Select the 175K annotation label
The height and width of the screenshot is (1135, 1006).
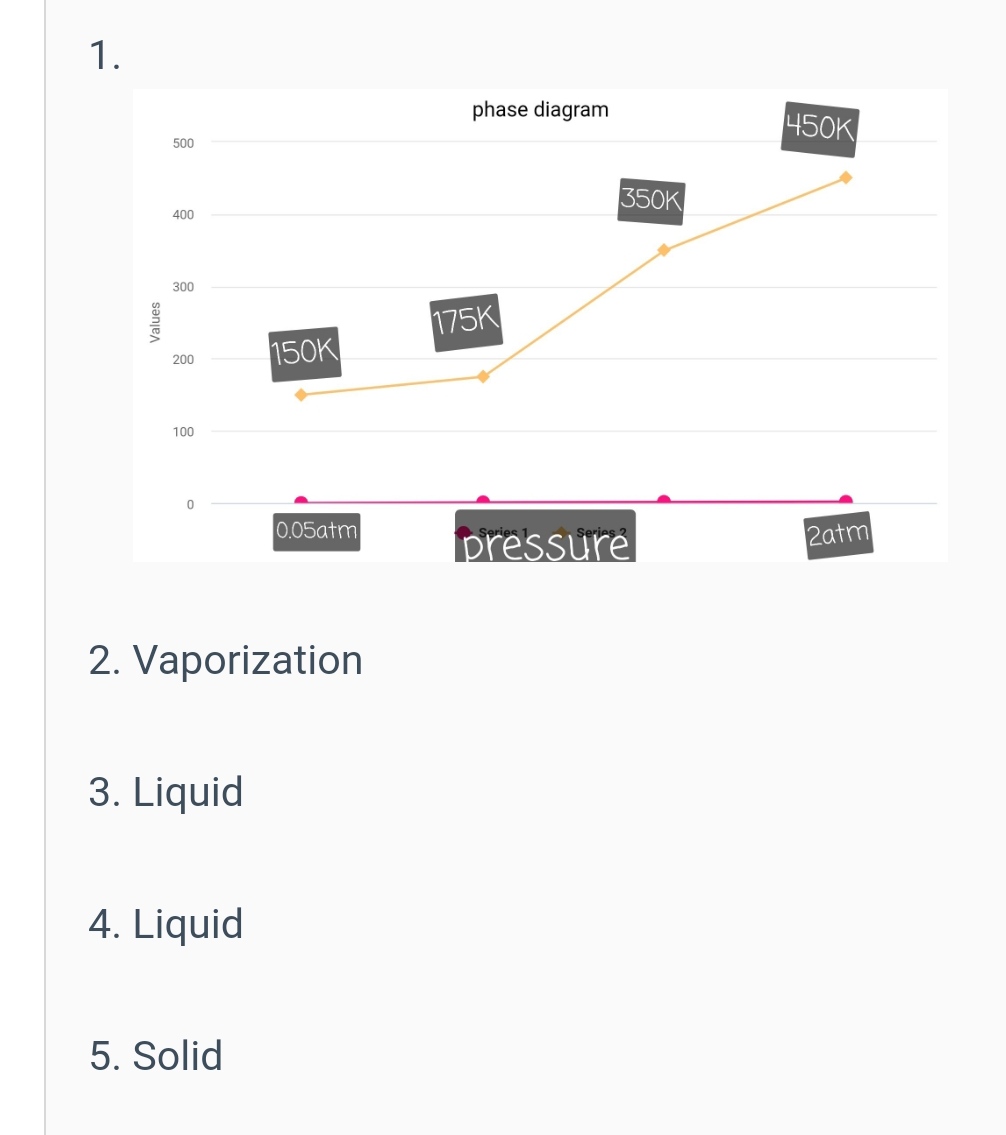pos(465,323)
